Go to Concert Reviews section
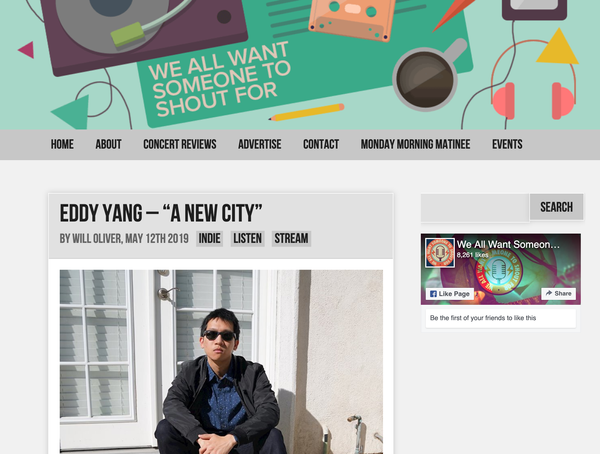600x454 pixels. coord(179,144)
